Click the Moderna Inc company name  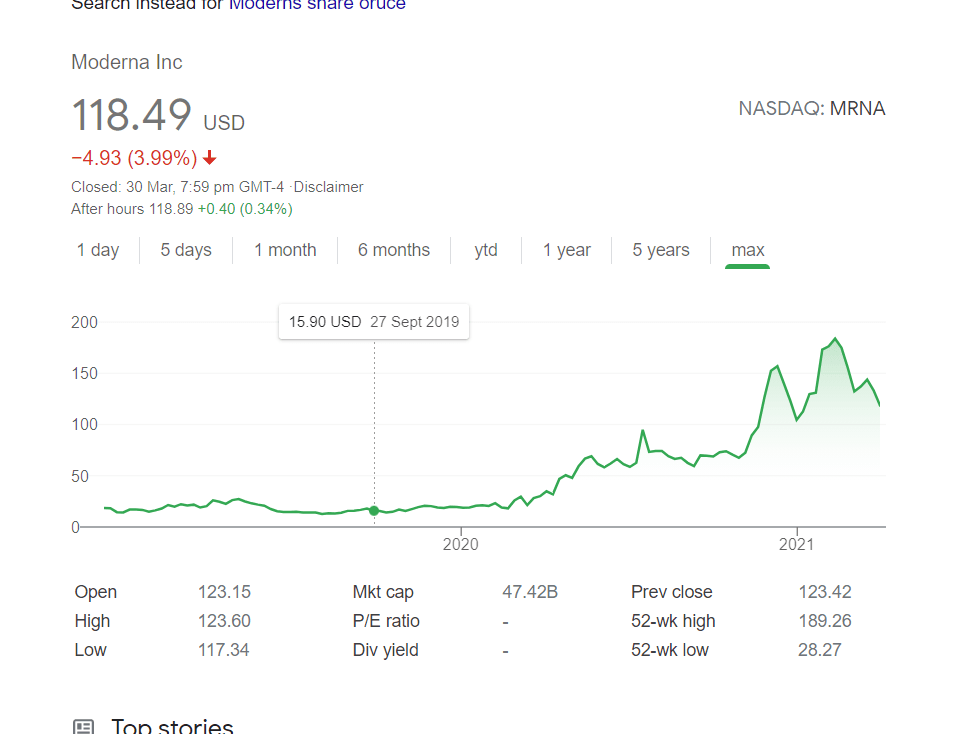tap(127, 62)
